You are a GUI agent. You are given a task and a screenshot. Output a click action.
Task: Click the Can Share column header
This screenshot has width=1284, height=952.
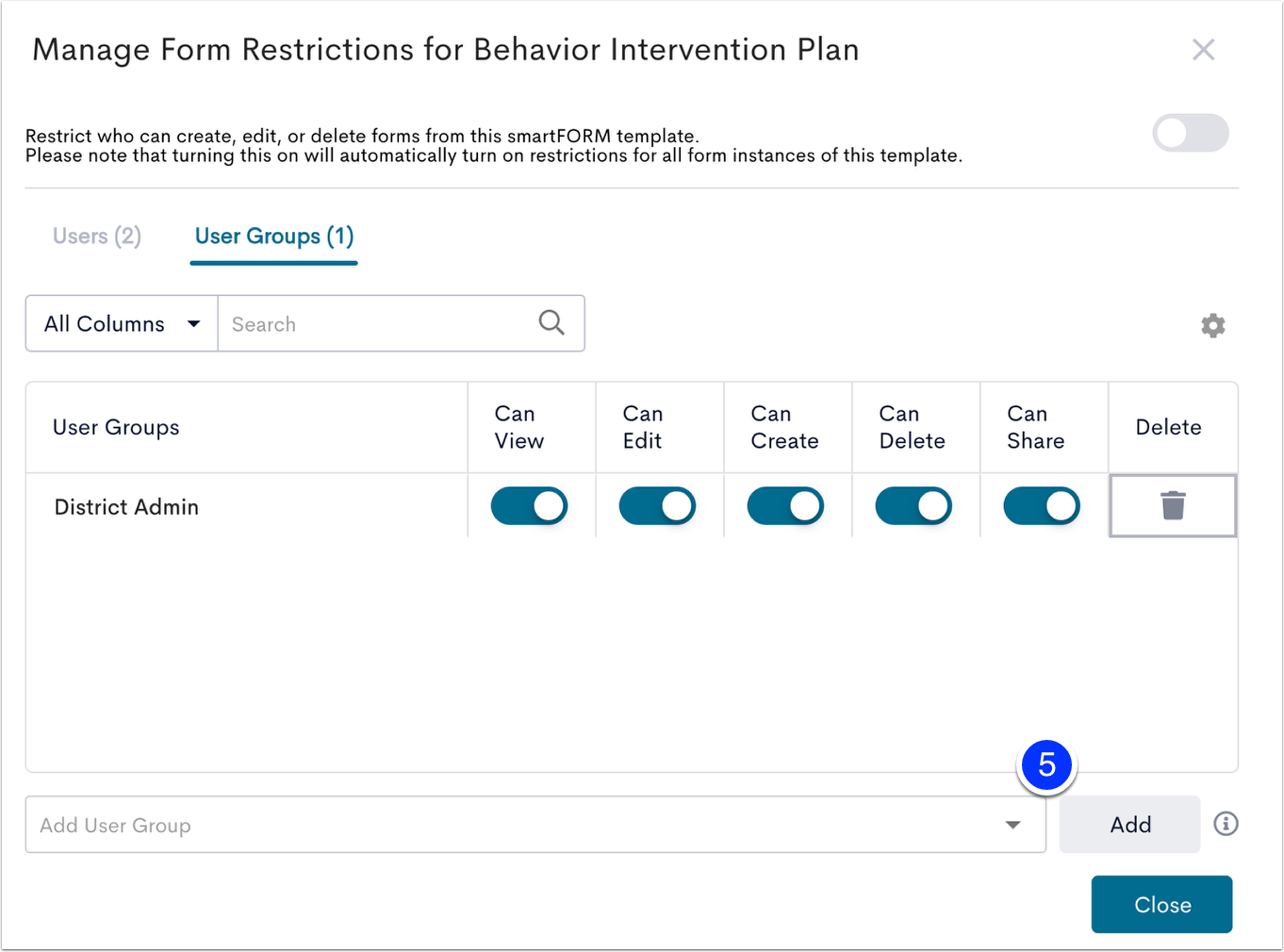1045,427
